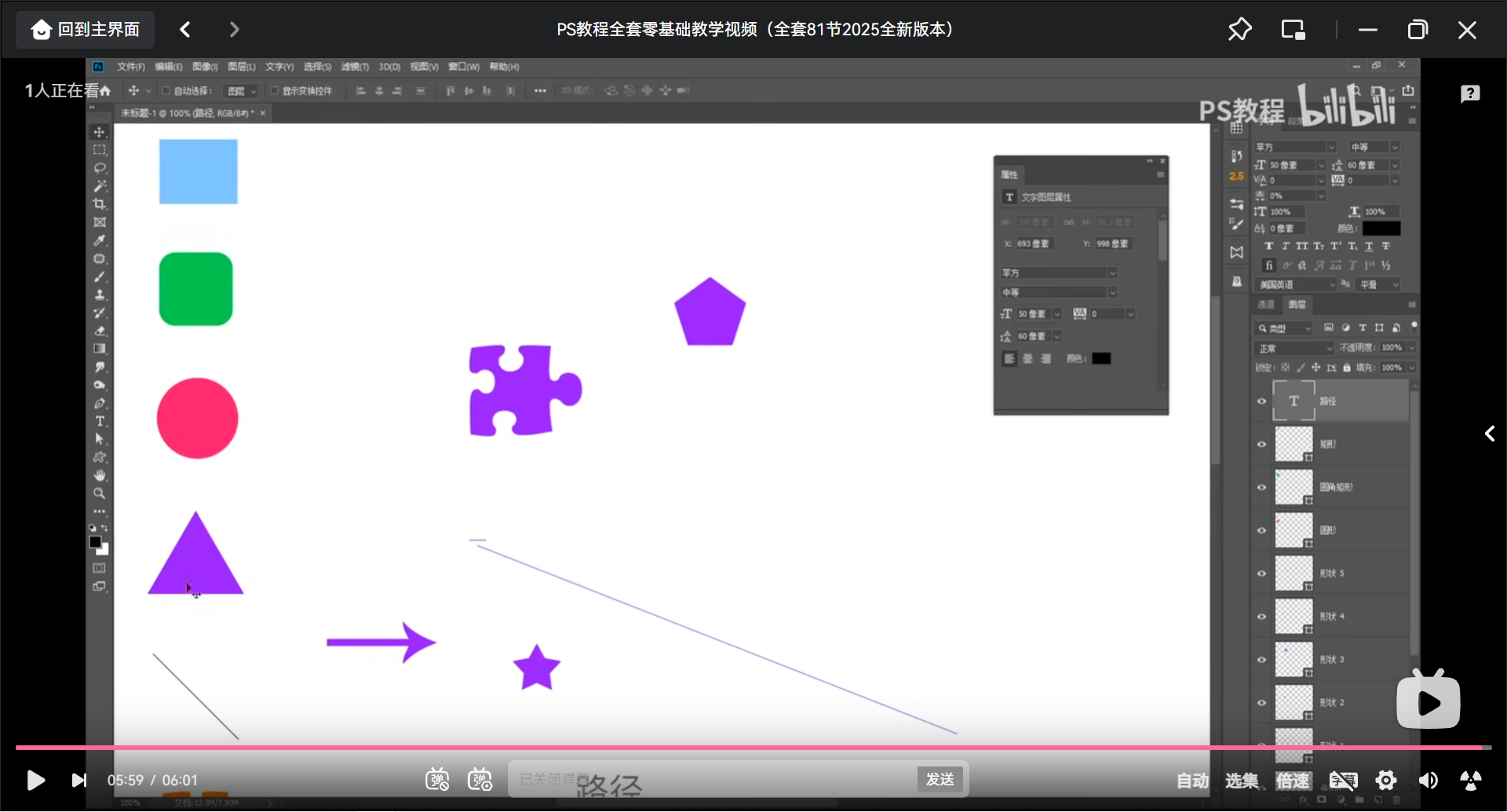Open video player settings gear
This screenshot has width=1507, height=812.
[1386, 781]
